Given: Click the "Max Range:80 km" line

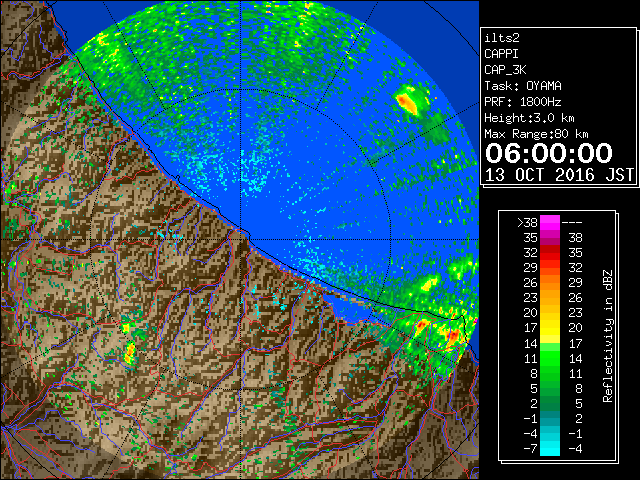Looking at the screenshot, I should pyautogui.click(x=536, y=134).
